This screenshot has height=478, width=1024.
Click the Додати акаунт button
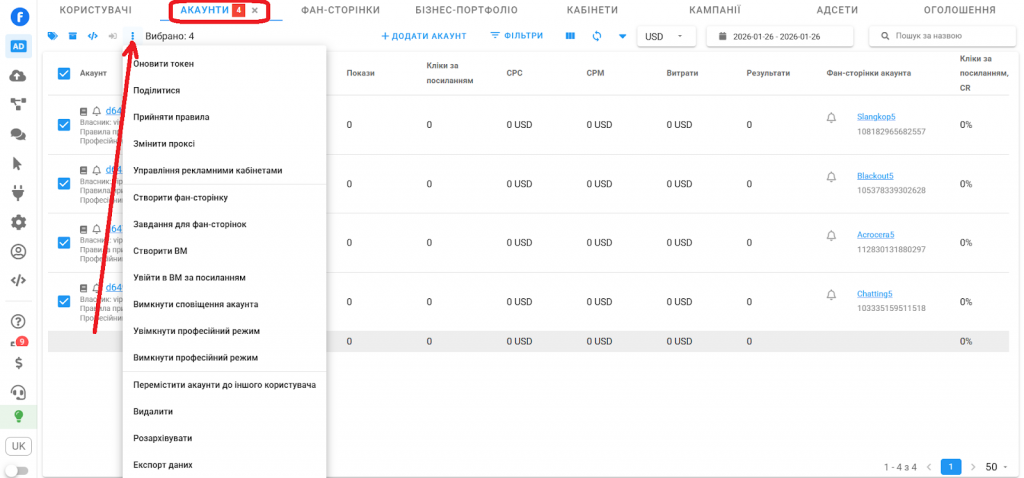424,36
